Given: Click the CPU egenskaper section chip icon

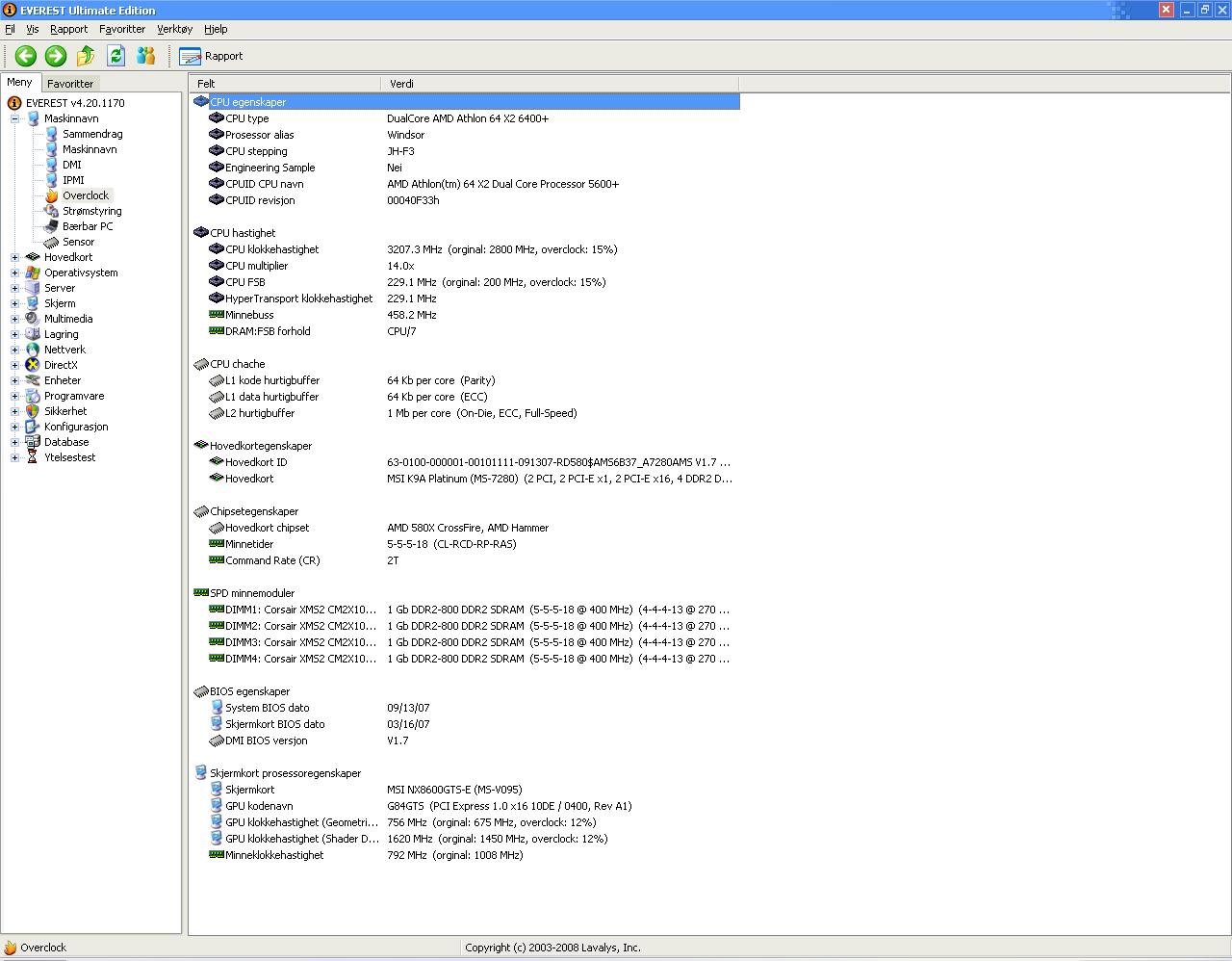Looking at the screenshot, I should click(x=201, y=101).
